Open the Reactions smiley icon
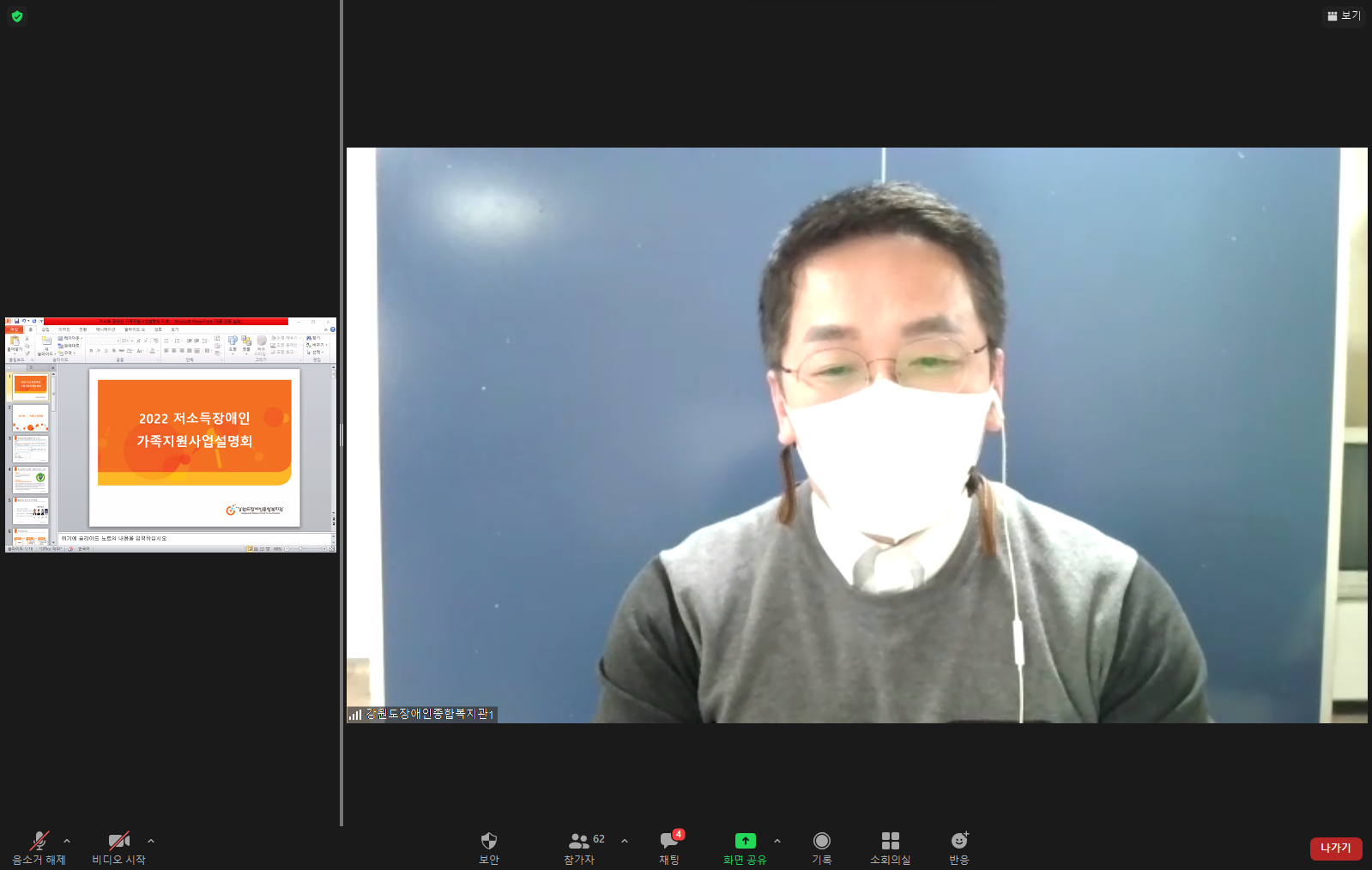This screenshot has width=1372, height=870. coord(959,840)
